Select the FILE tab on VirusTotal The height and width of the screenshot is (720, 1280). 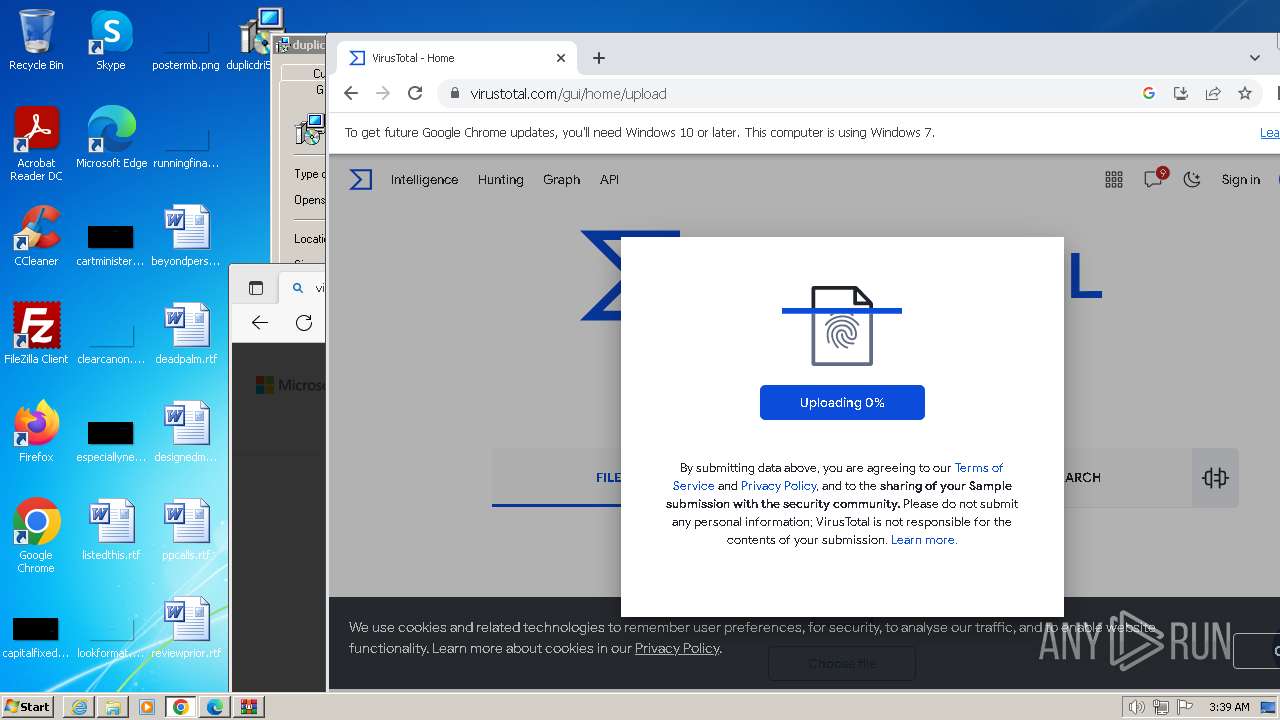608,478
